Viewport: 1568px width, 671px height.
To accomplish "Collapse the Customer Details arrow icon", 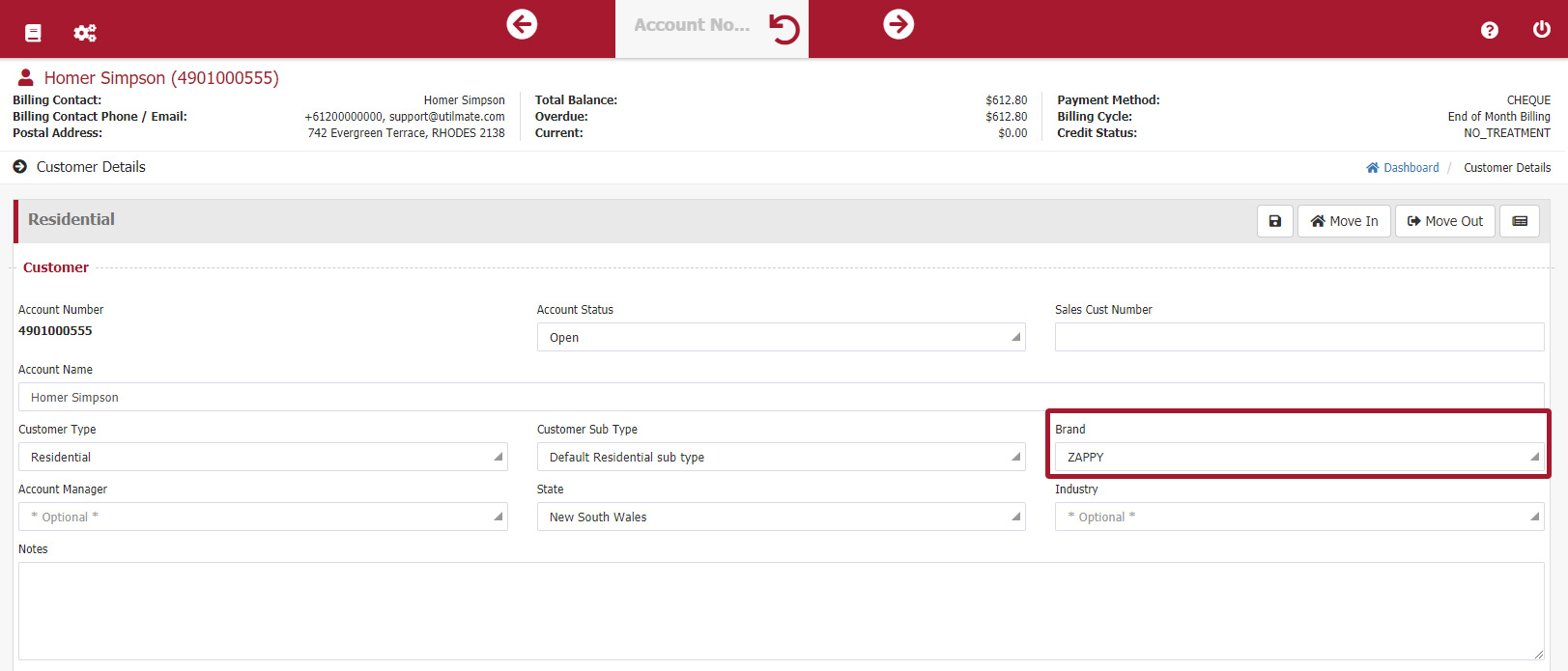I will tap(20, 167).
